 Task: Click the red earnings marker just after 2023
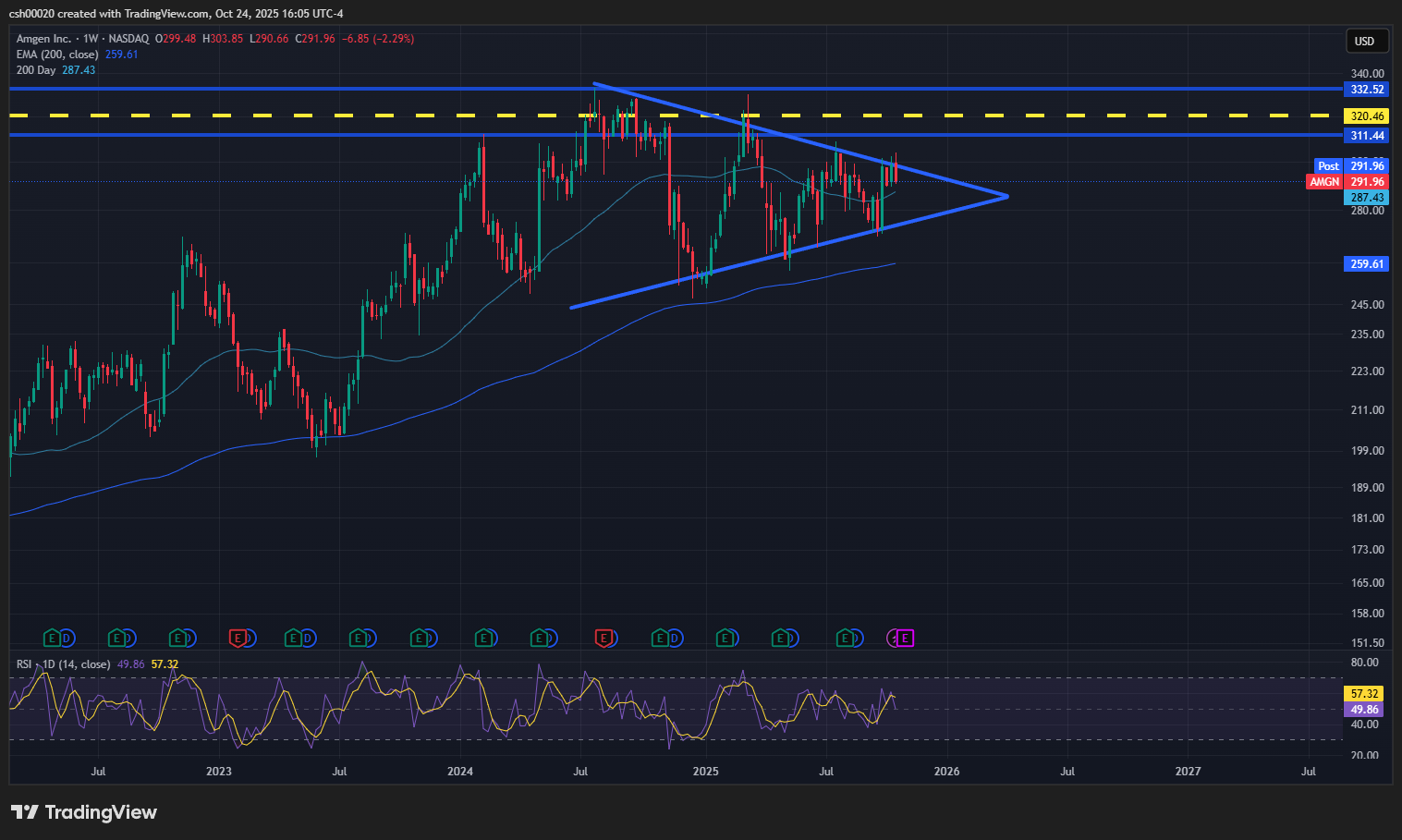pos(238,638)
